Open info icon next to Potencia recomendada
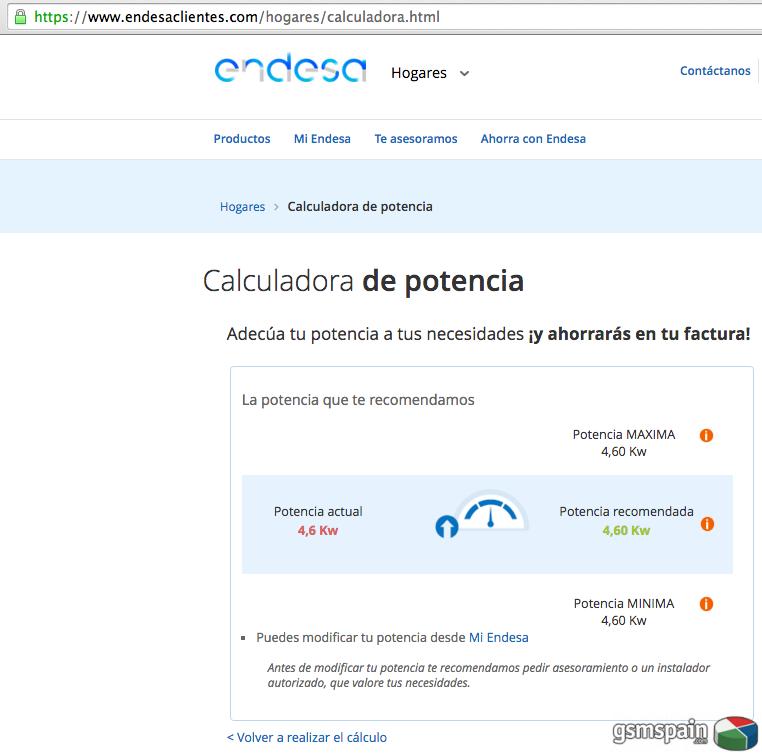The image size is (762, 754). coord(707,524)
